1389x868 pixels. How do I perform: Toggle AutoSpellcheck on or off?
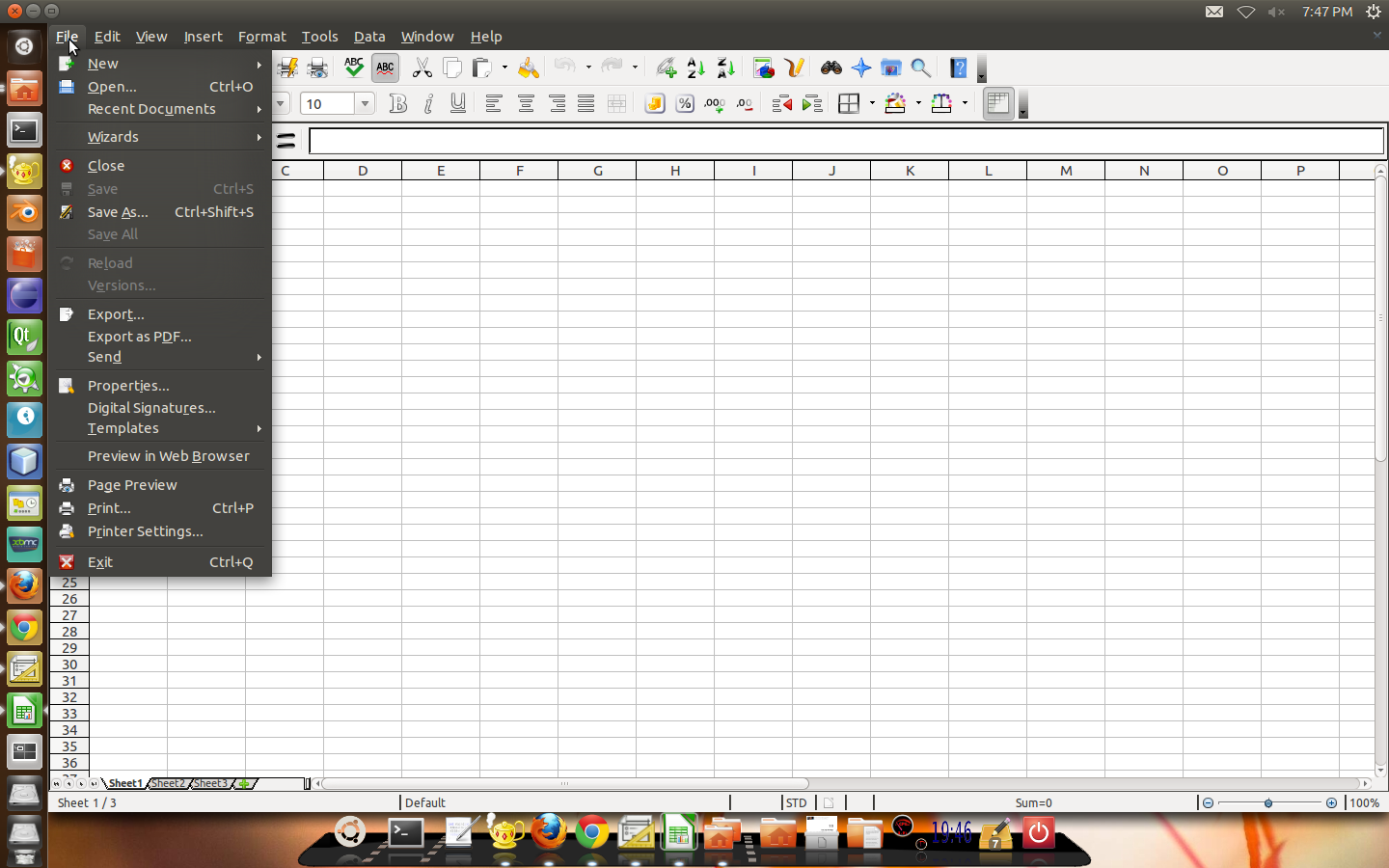coord(384,68)
